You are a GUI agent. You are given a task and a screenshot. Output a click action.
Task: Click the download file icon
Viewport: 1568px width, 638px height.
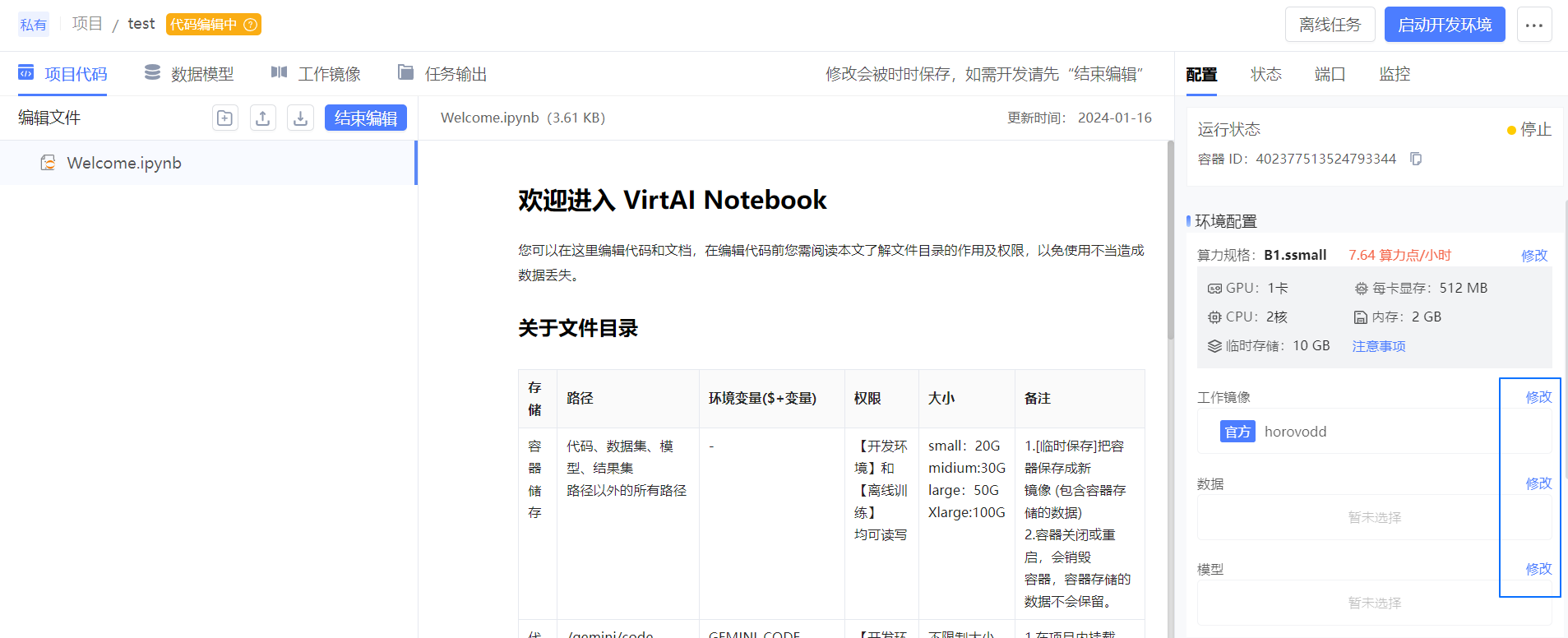pos(301,118)
